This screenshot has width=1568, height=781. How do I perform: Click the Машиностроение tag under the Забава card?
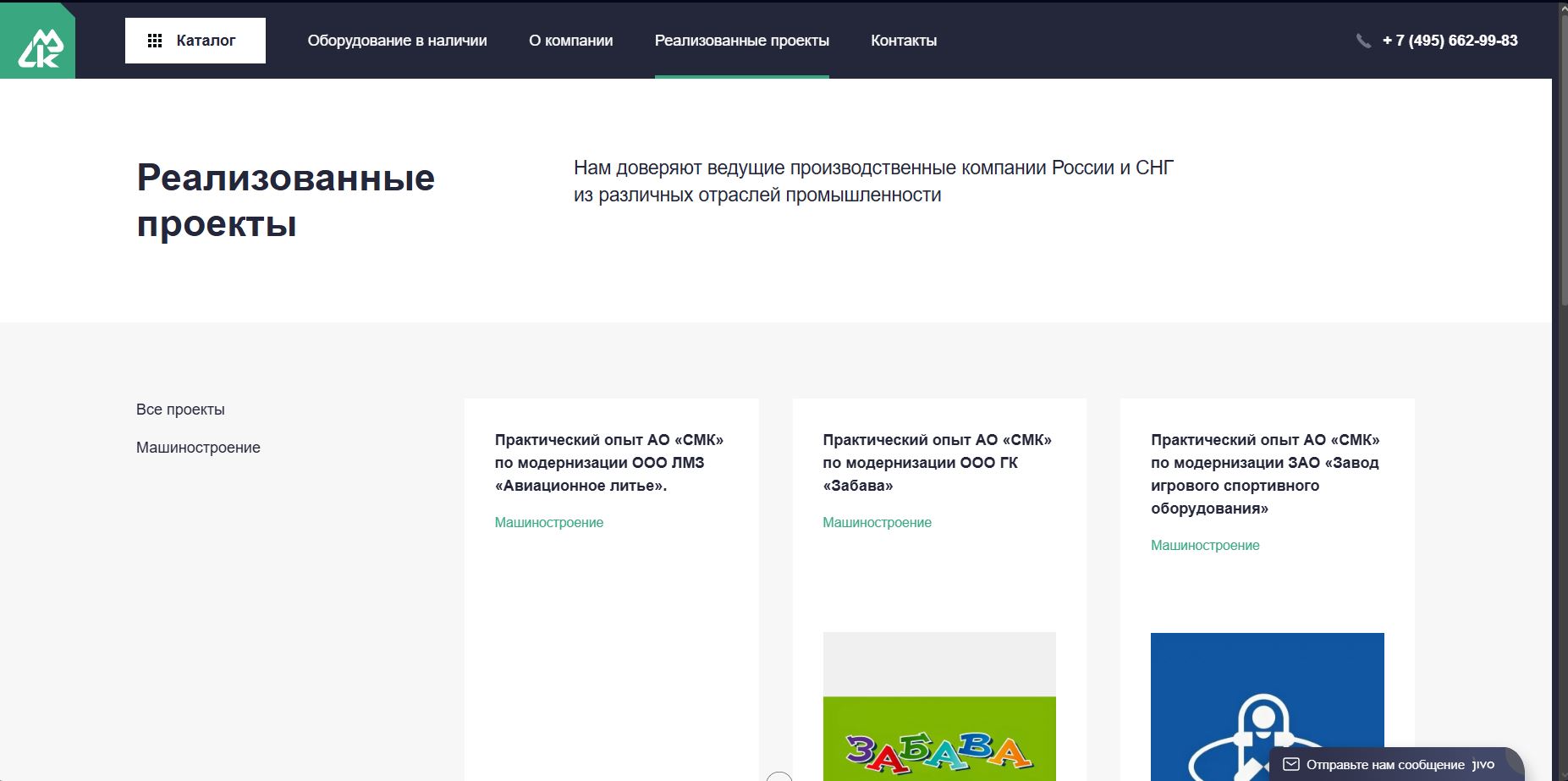[877, 523]
